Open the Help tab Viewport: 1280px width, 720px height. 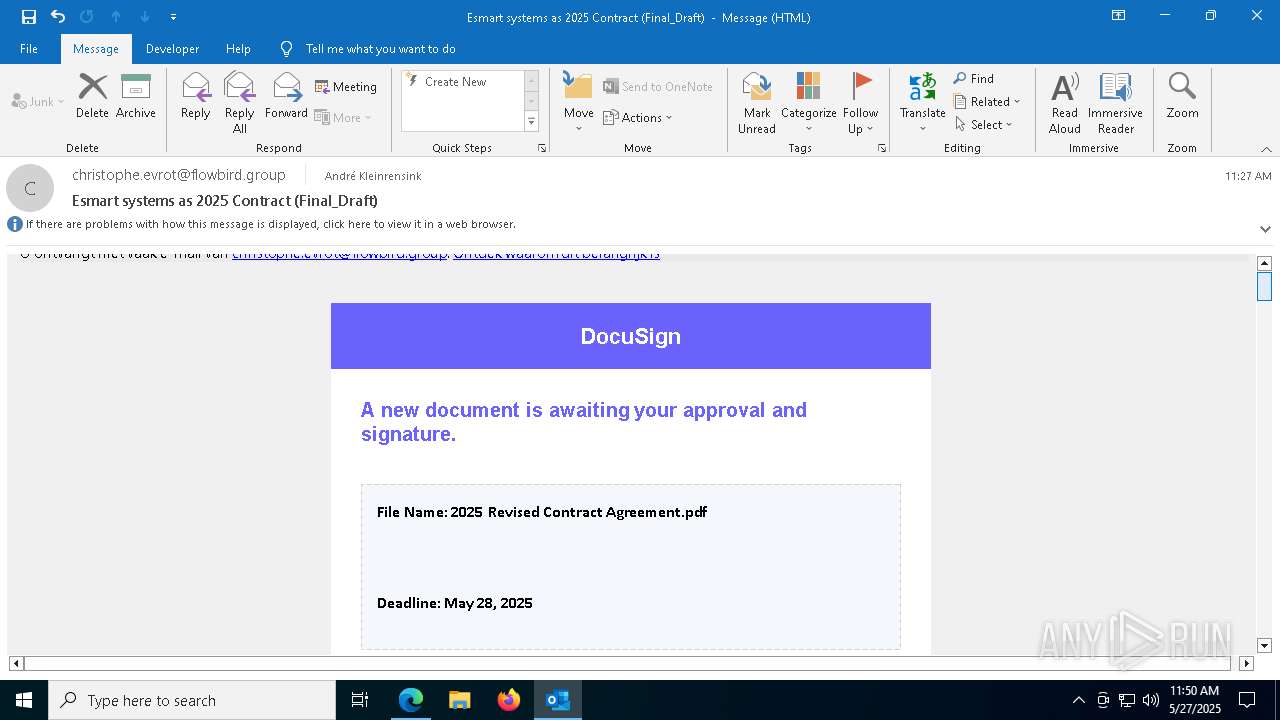tap(238, 49)
